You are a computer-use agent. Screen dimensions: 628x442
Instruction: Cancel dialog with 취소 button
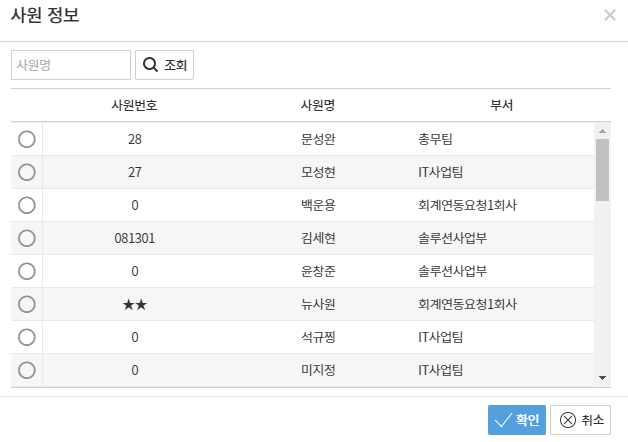580,420
